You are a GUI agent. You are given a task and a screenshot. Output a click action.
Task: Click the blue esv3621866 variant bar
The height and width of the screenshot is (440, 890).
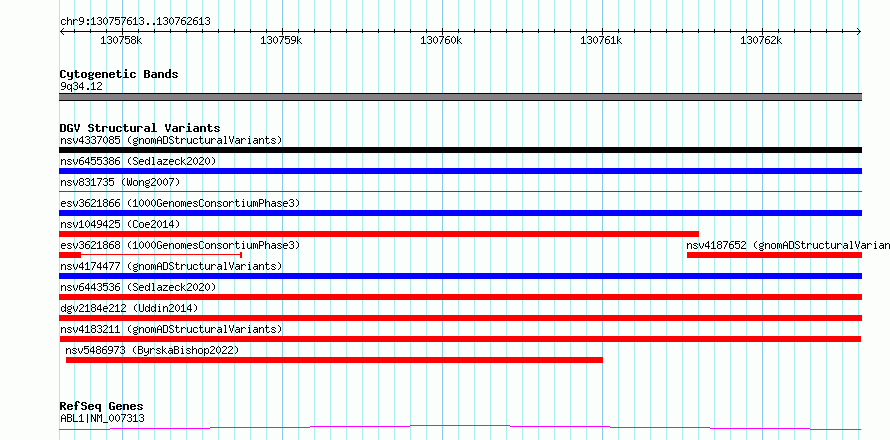point(460,213)
